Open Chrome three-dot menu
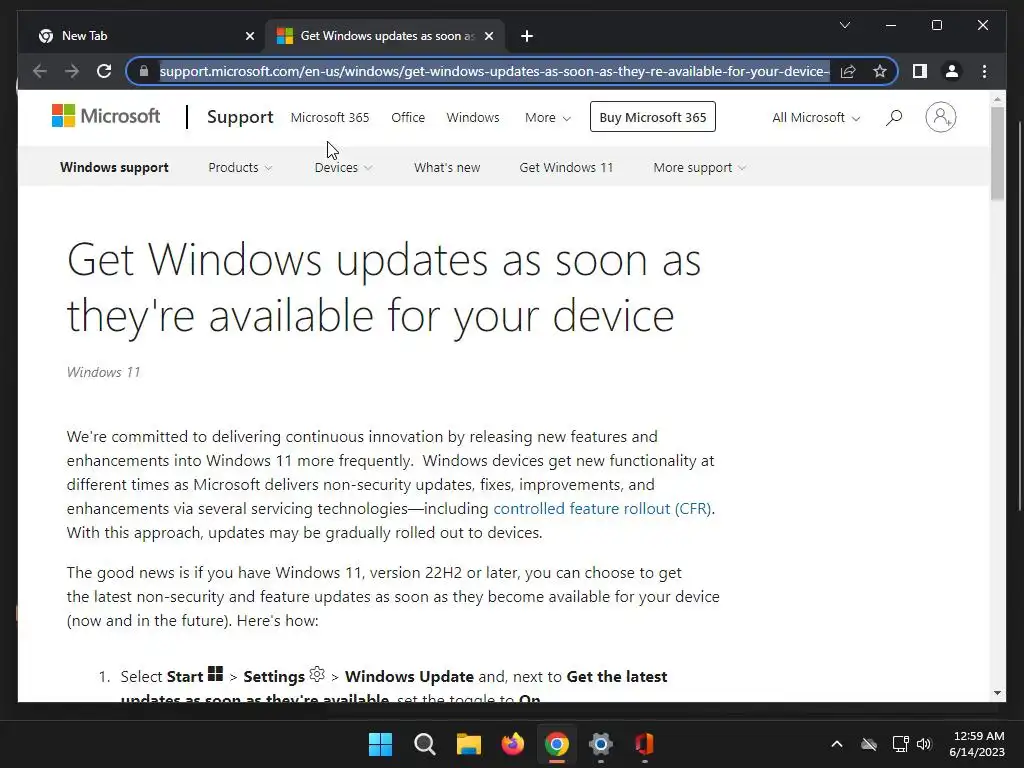The width and height of the screenshot is (1024, 768). pos(984,71)
